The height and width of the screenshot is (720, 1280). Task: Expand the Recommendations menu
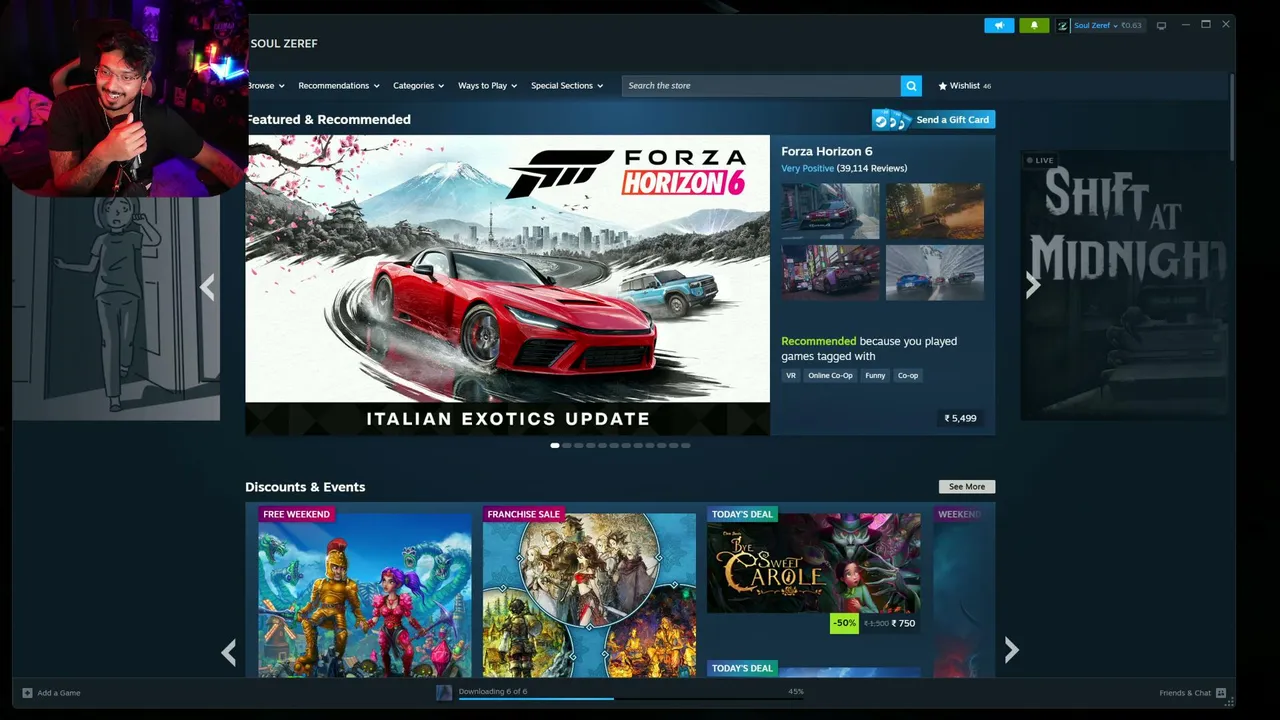coord(339,86)
